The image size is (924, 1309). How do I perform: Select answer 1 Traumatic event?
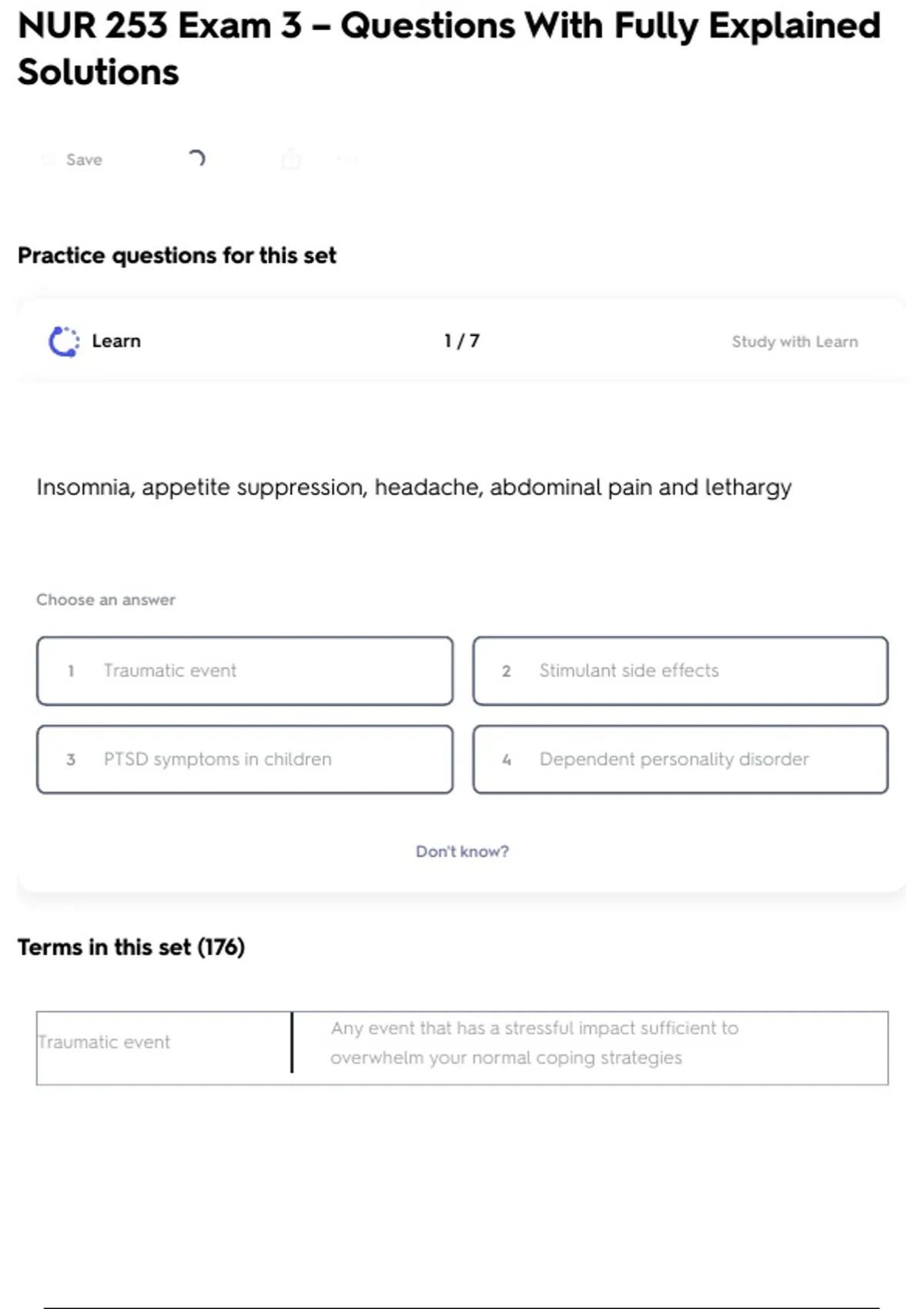pos(244,671)
